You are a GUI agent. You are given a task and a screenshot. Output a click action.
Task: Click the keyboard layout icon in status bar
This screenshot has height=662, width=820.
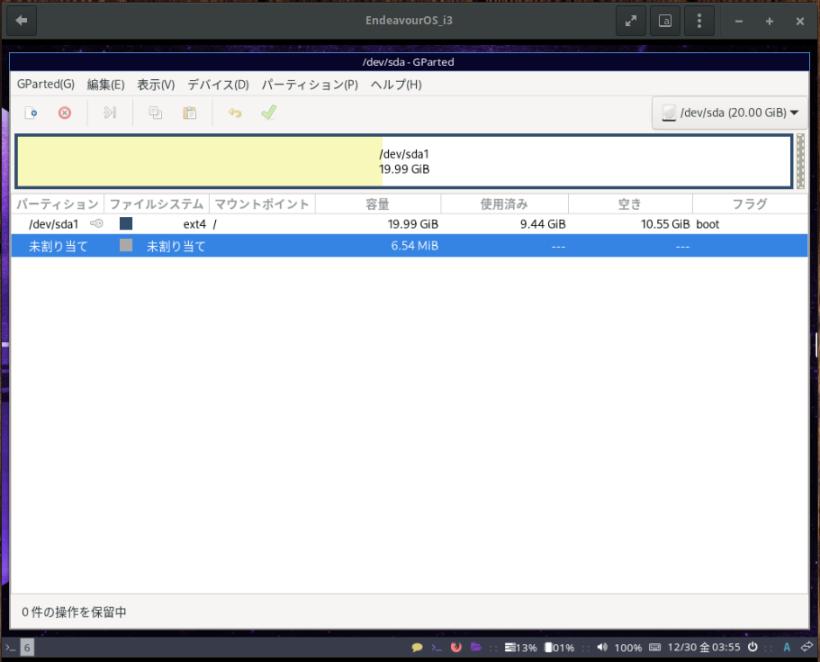655,647
